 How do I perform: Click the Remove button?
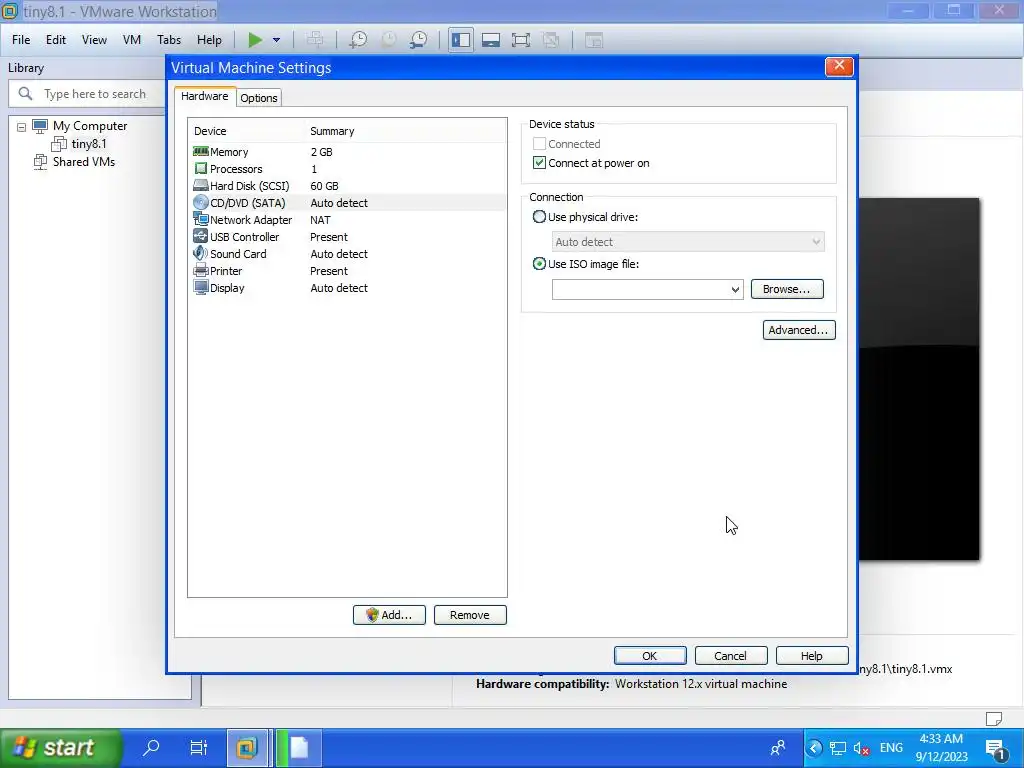tap(470, 615)
